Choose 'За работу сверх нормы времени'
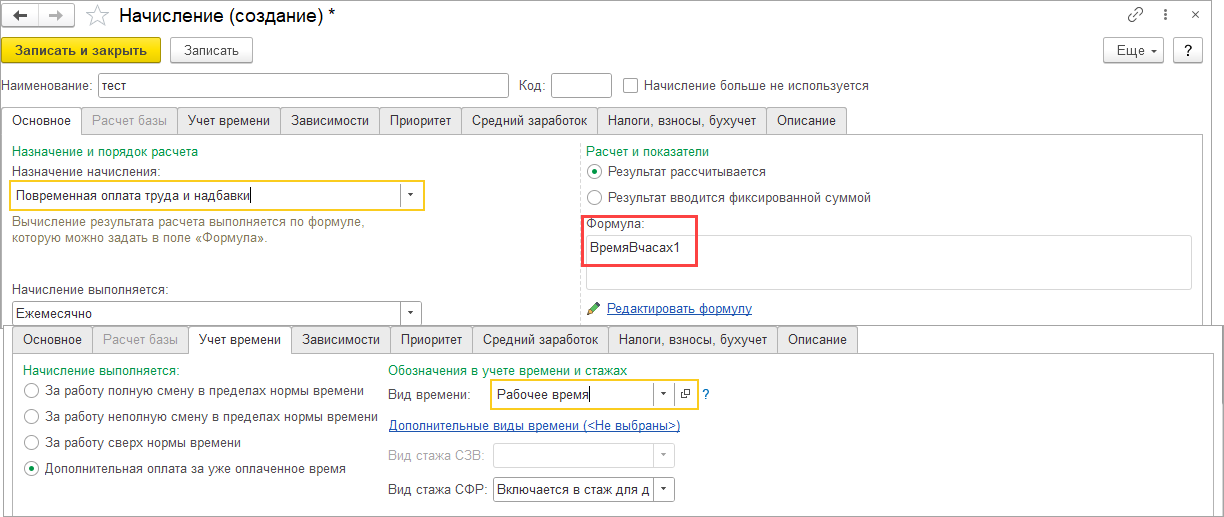Screen dimensions: 1224x517 33,442
